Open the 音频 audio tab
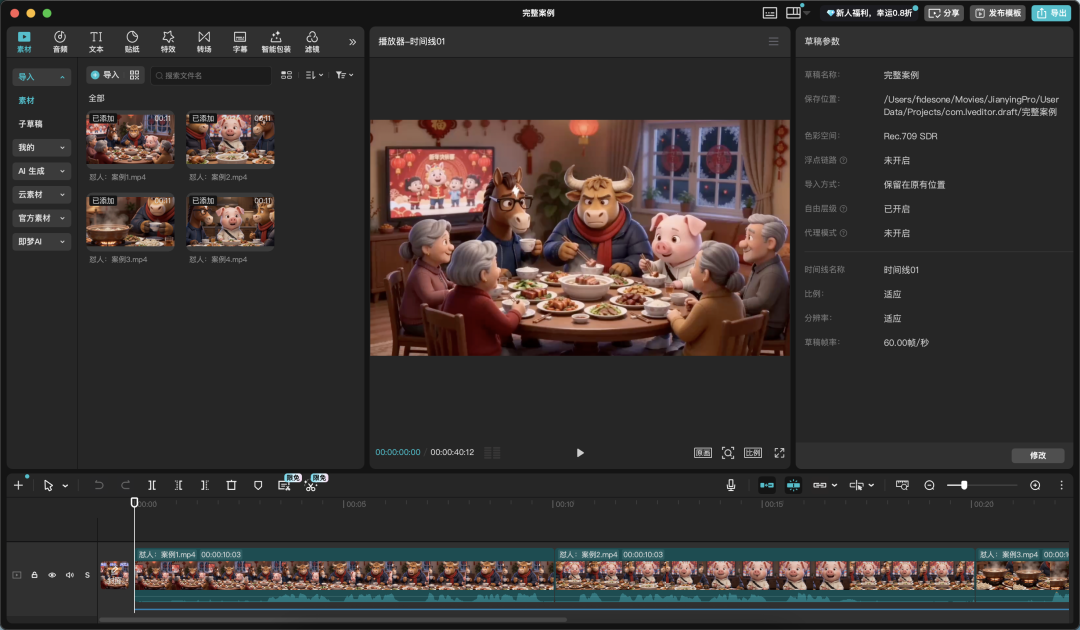The height and width of the screenshot is (630, 1080). pyautogui.click(x=60, y=41)
